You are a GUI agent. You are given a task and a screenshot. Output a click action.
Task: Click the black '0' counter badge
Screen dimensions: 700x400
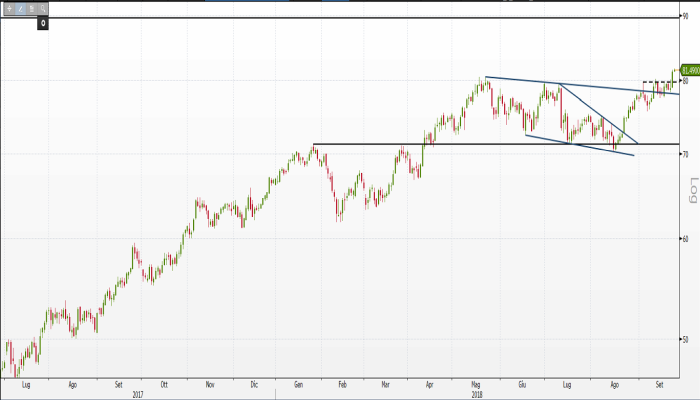pos(43,22)
